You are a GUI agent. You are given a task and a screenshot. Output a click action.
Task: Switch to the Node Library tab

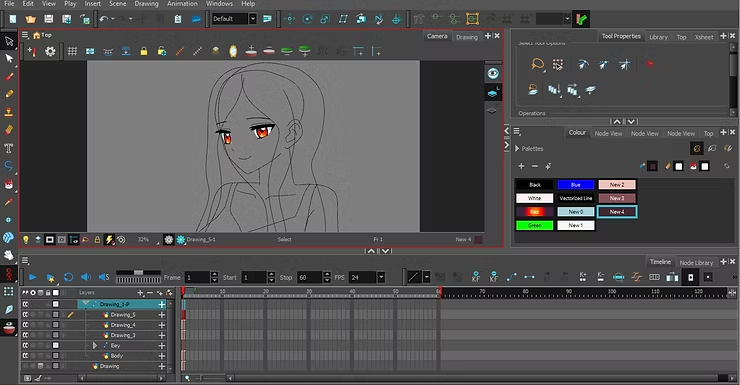click(696, 262)
